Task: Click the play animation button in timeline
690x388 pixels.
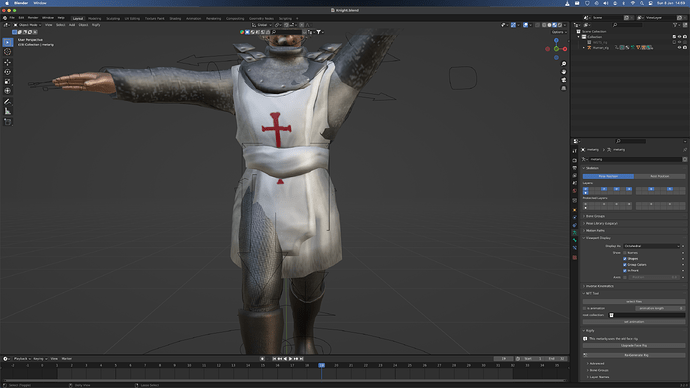Action: click(x=290, y=359)
